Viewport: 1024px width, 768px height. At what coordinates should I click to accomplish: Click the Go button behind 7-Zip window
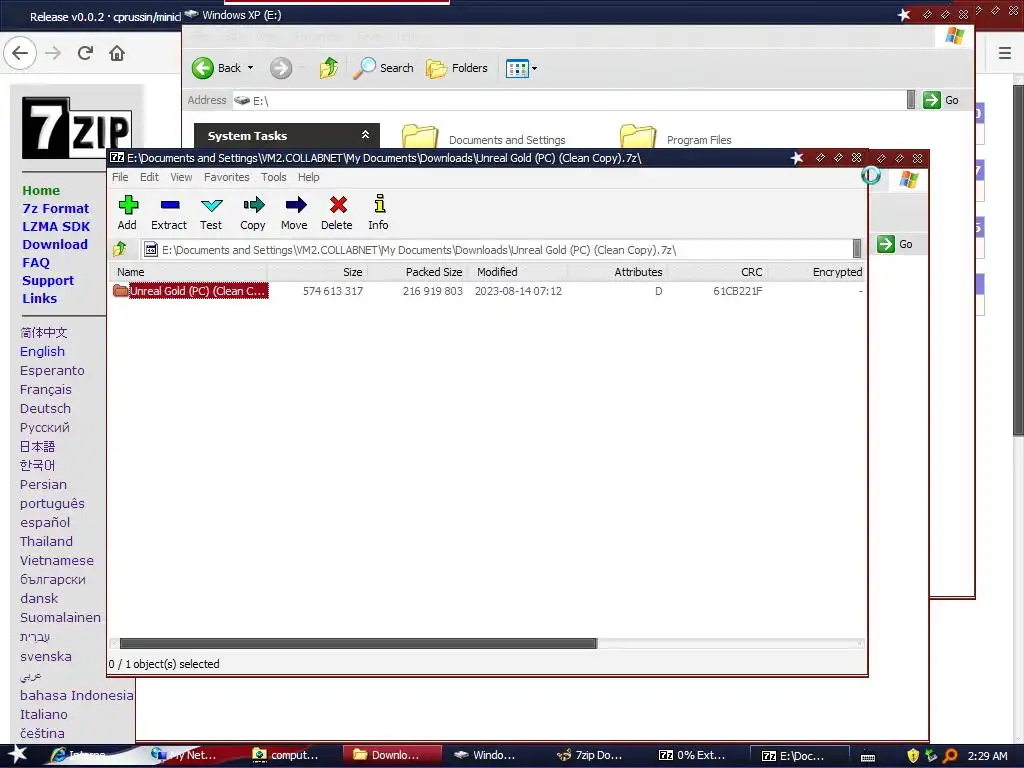(x=895, y=244)
